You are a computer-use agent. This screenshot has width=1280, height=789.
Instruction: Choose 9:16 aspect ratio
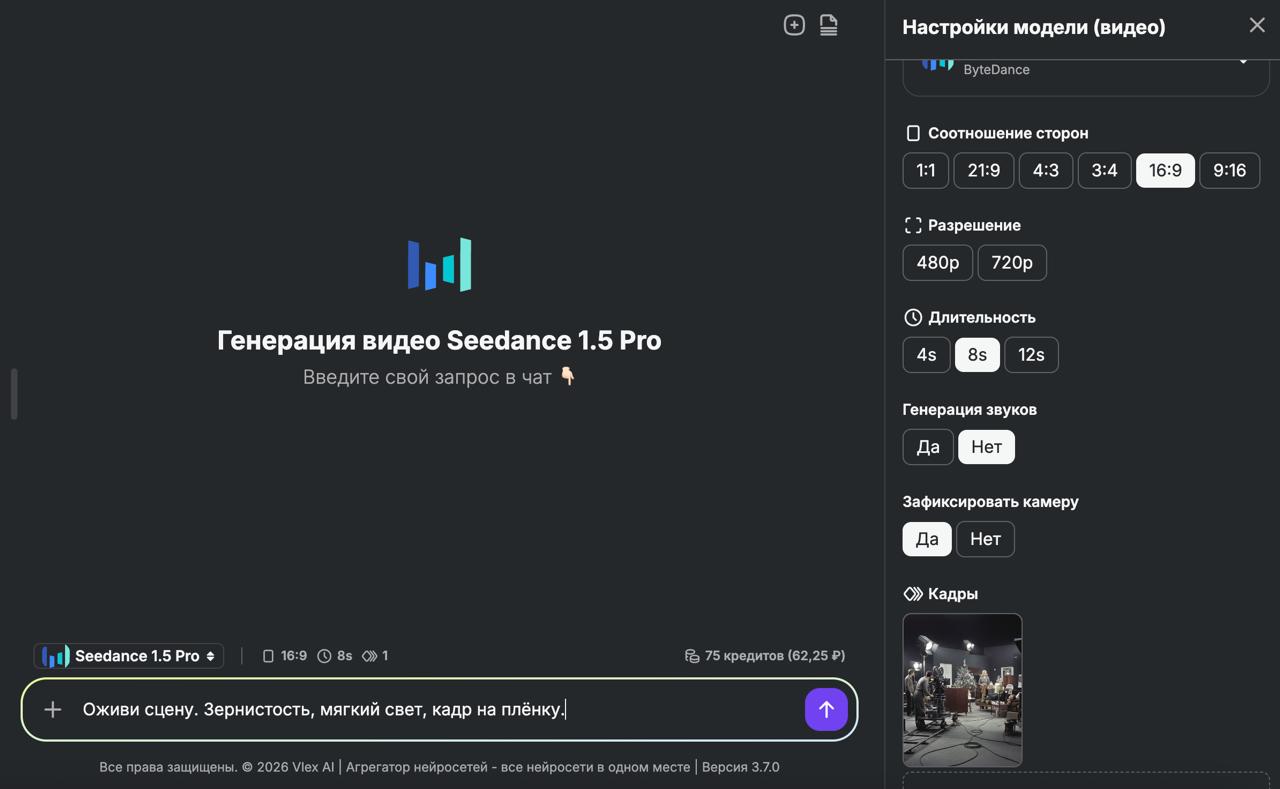(x=1228, y=170)
